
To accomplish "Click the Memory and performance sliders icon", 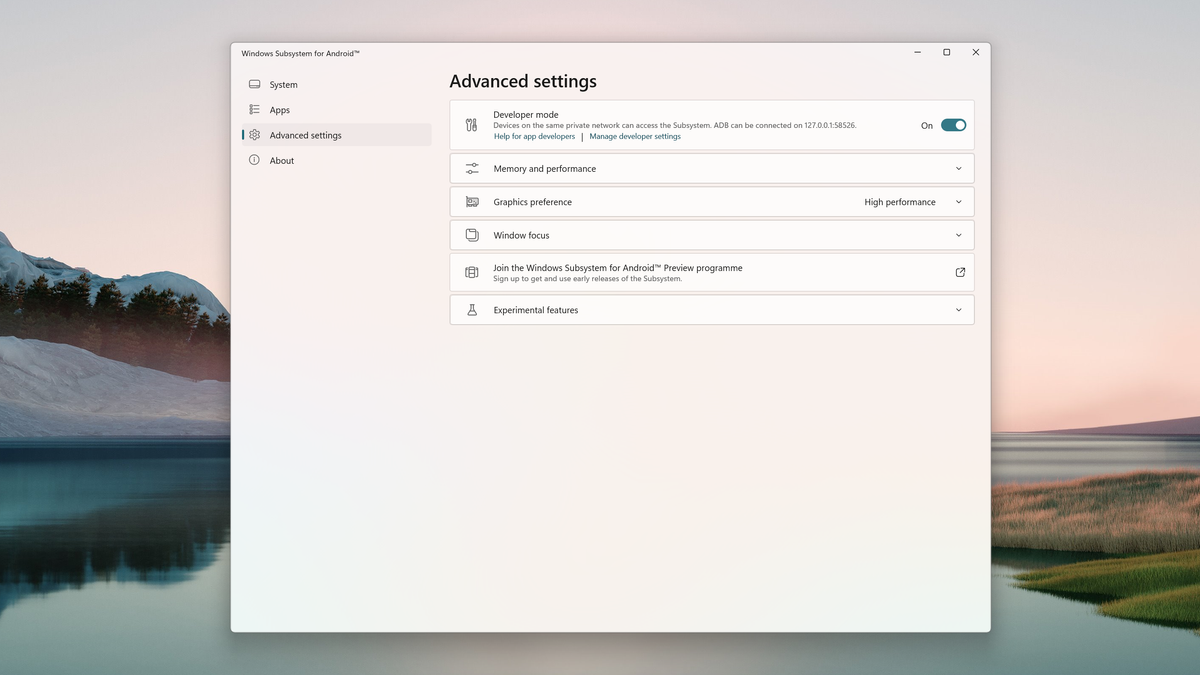I will pyautogui.click(x=471, y=168).
